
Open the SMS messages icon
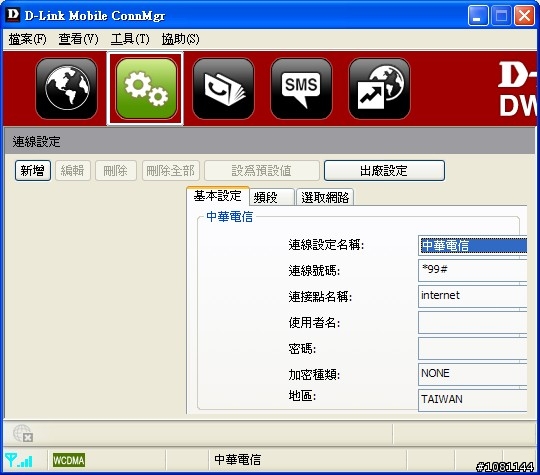(301, 89)
